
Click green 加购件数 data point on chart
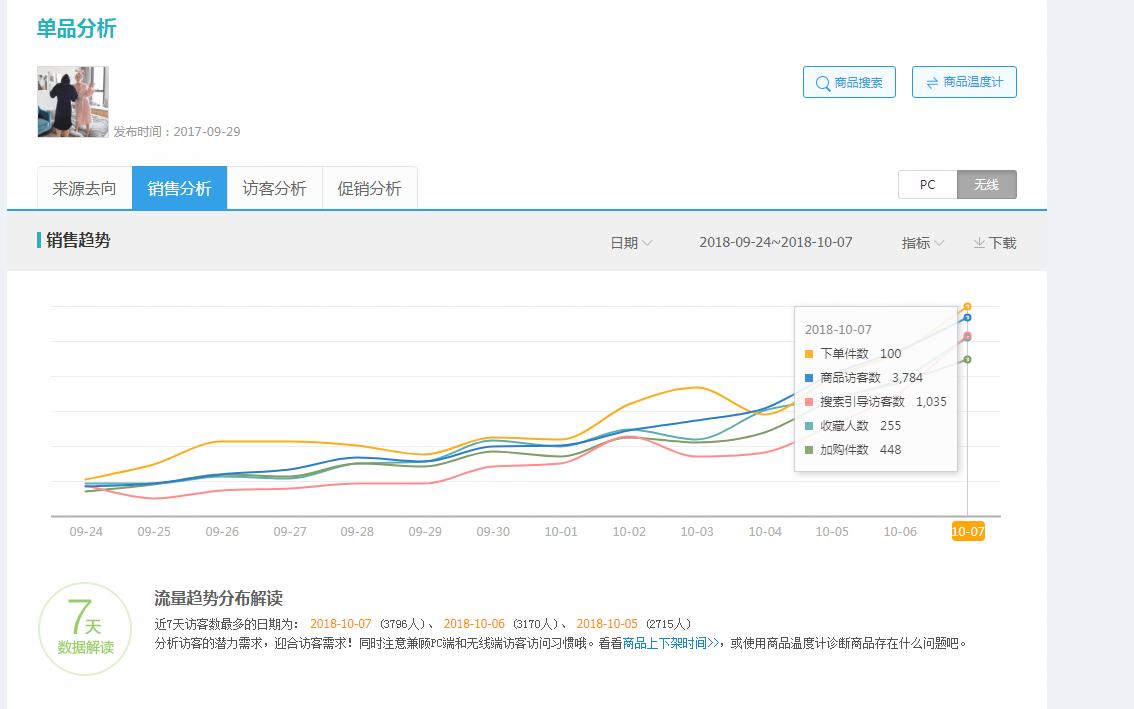(x=967, y=360)
